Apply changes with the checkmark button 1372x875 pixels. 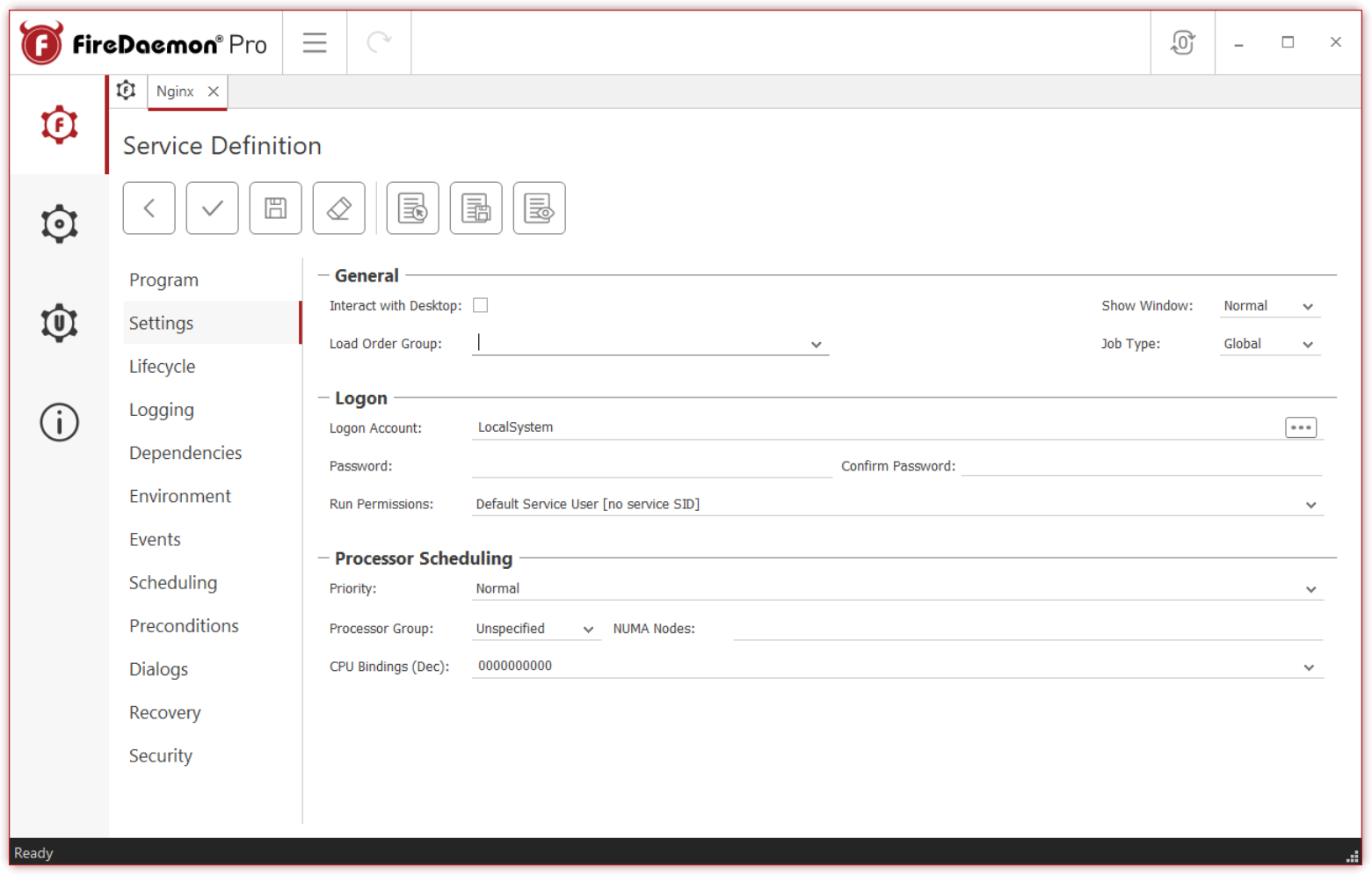tap(213, 208)
